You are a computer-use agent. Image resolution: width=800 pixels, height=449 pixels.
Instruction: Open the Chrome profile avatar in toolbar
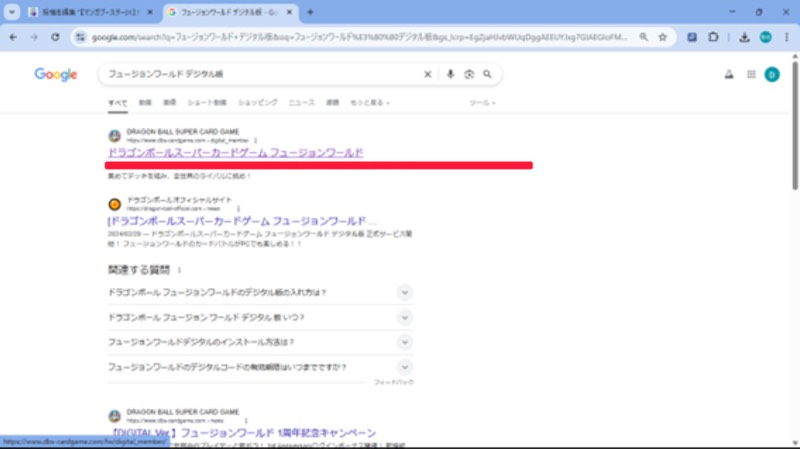coord(766,37)
